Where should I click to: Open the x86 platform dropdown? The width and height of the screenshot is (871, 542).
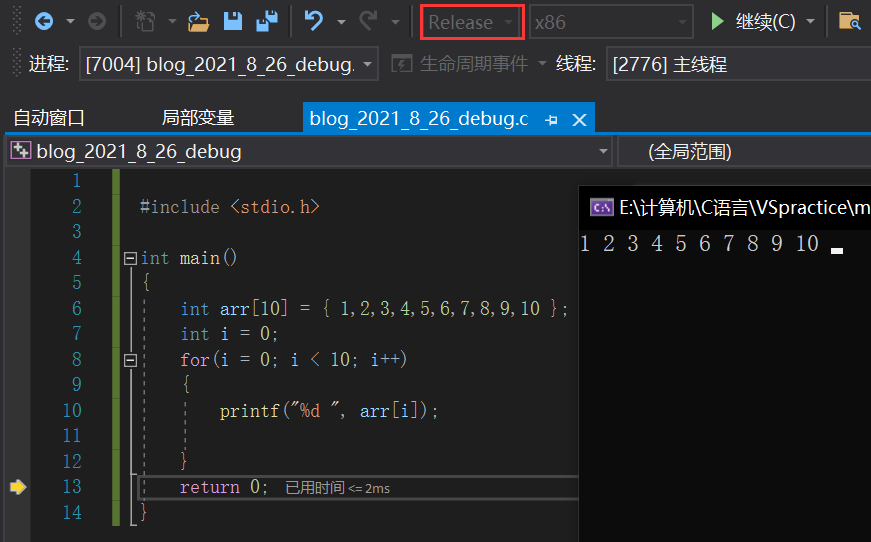pos(611,22)
